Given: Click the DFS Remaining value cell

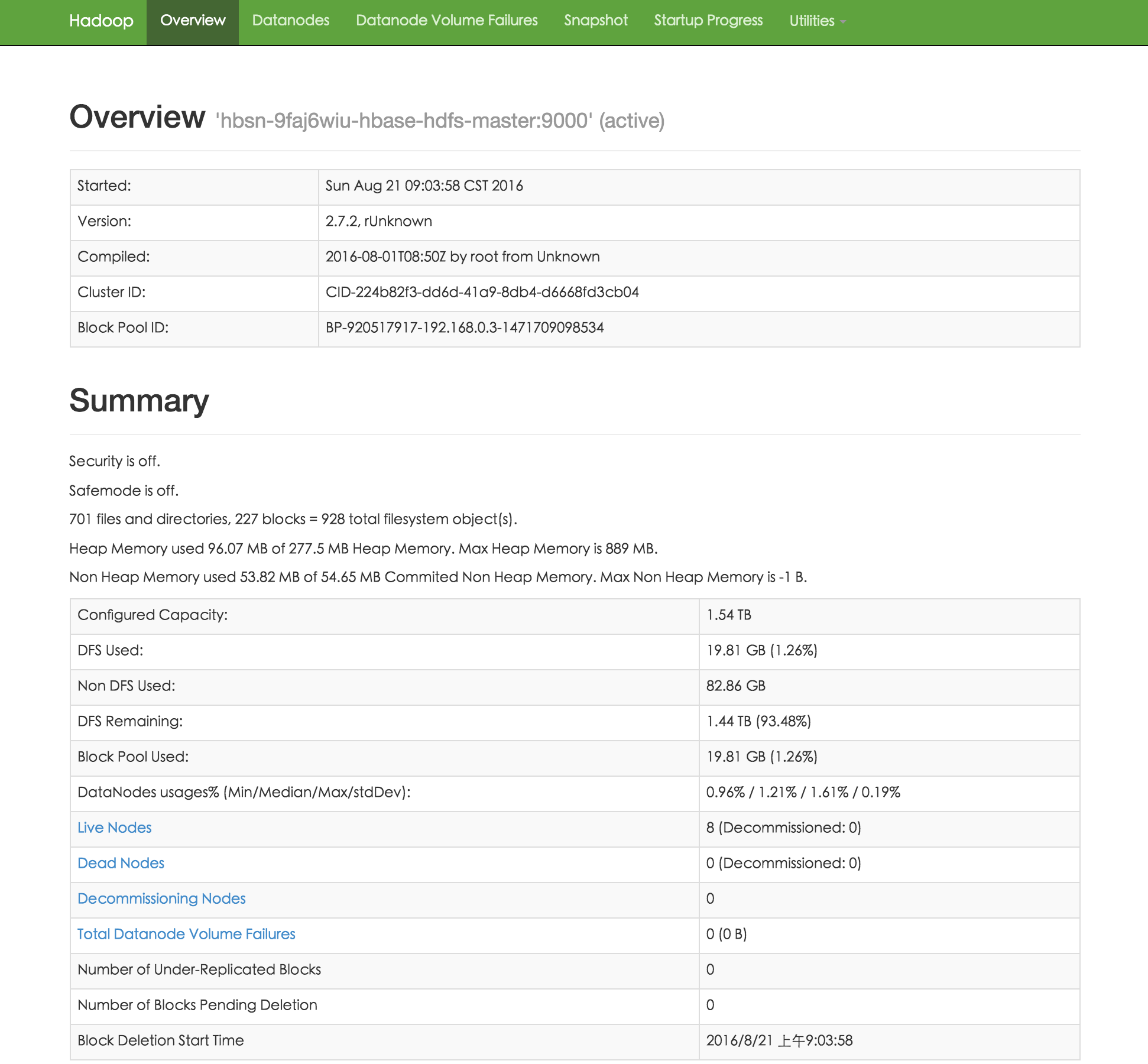Looking at the screenshot, I should pyautogui.click(x=758, y=721).
